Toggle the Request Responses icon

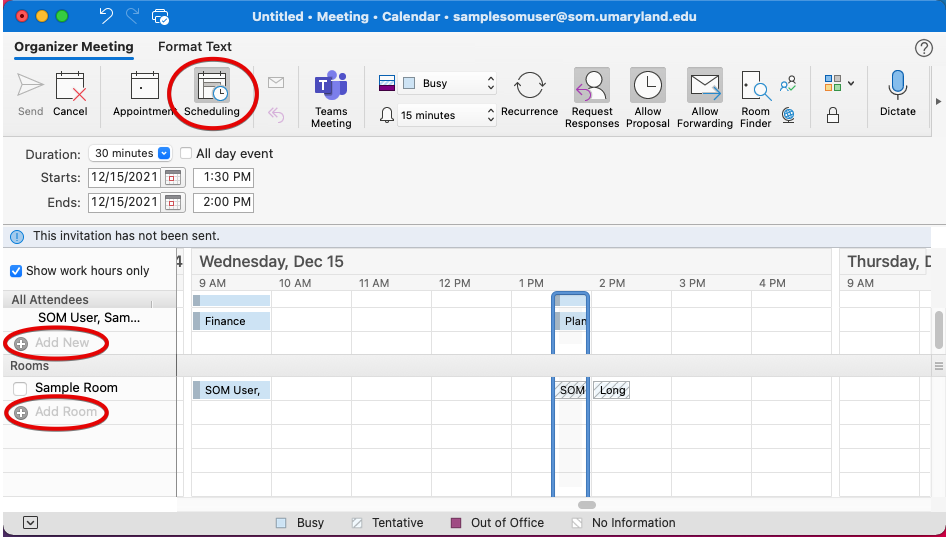pos(592,87)
